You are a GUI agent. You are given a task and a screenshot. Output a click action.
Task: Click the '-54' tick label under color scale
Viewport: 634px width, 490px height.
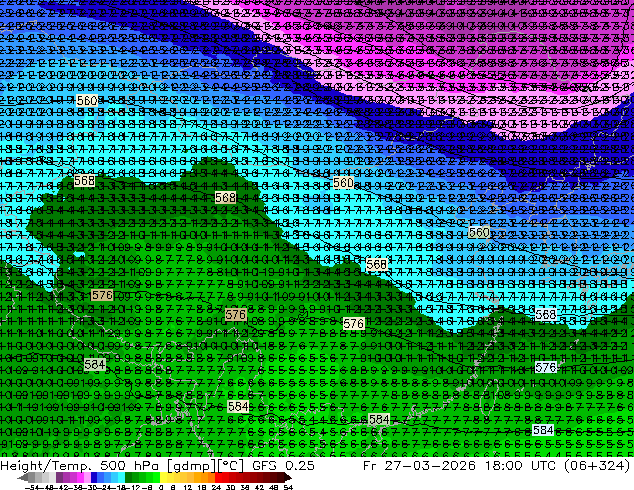(31, 487)
